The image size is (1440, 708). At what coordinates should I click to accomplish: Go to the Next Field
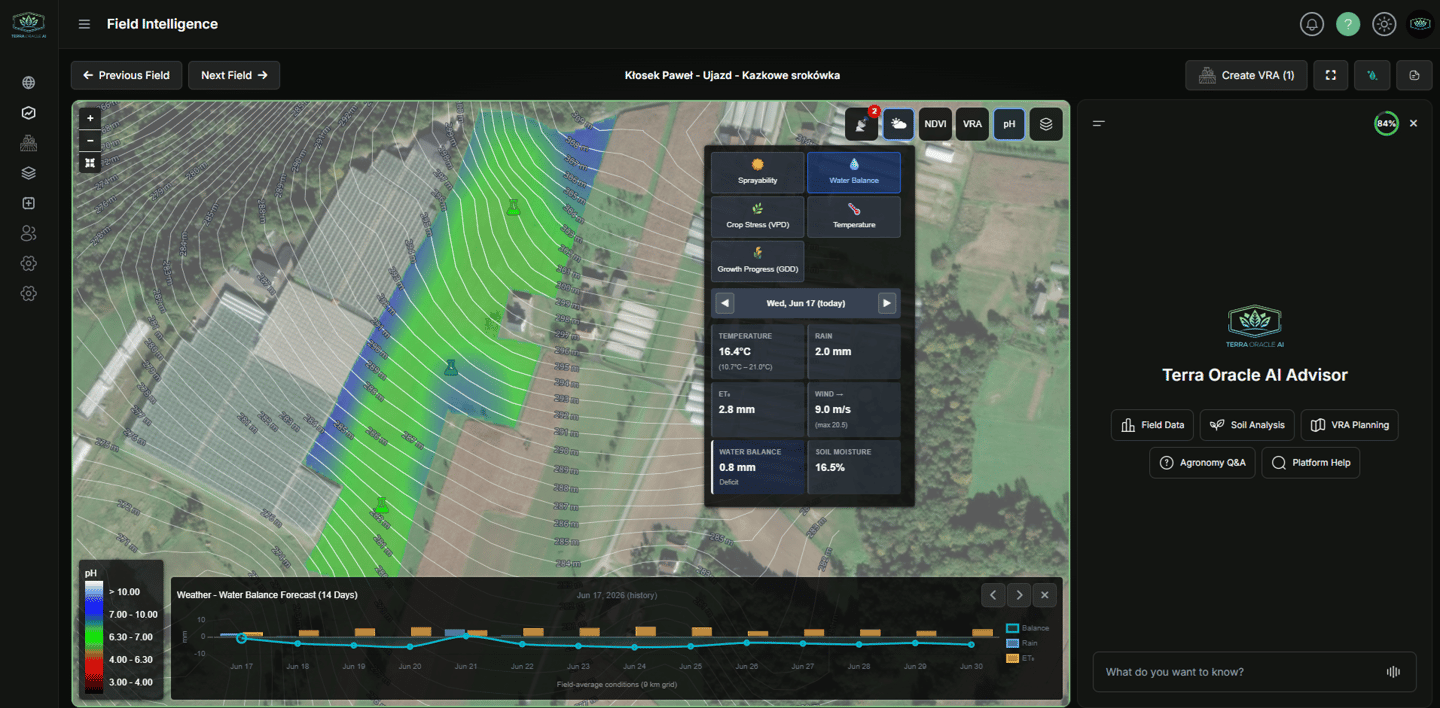tap(234, 75)
